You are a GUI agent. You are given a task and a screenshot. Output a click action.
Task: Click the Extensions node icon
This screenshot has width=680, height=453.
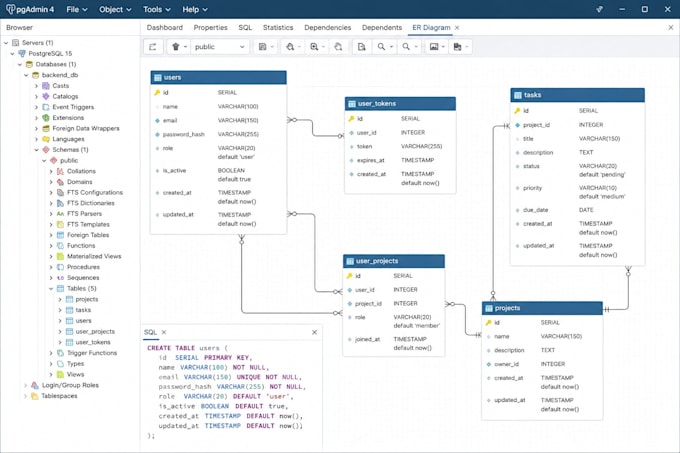coord(46,117)
